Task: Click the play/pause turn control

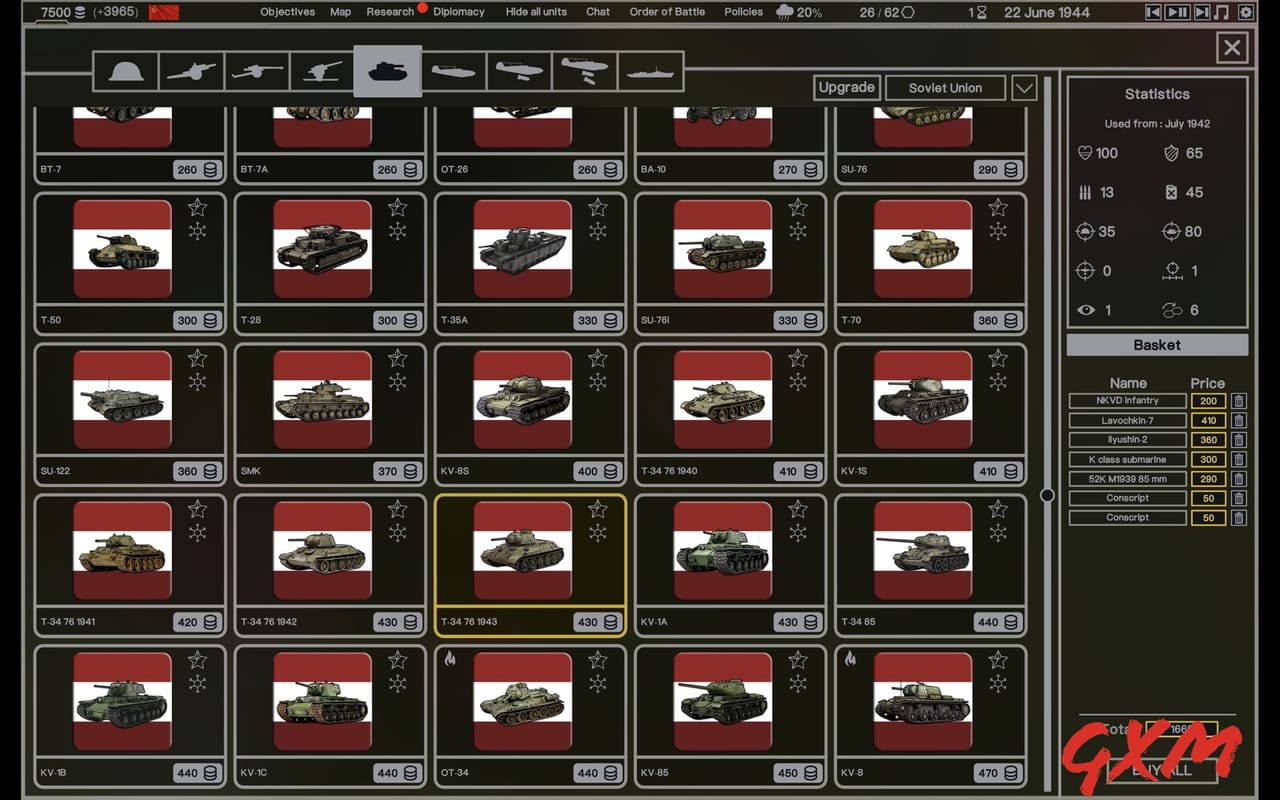Action: (1176, 13)
